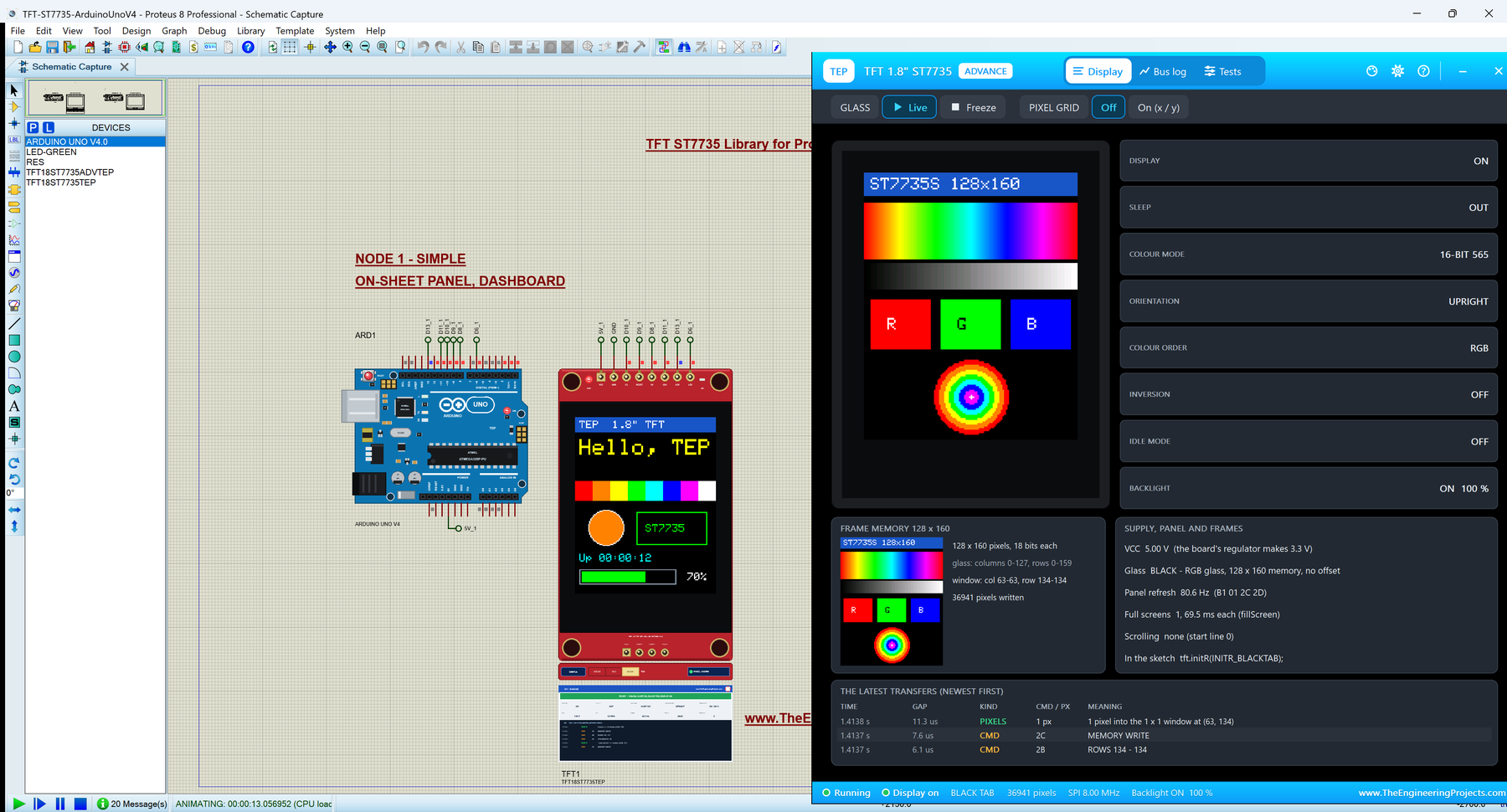Select the Selection Mode arrow tool

14,90
